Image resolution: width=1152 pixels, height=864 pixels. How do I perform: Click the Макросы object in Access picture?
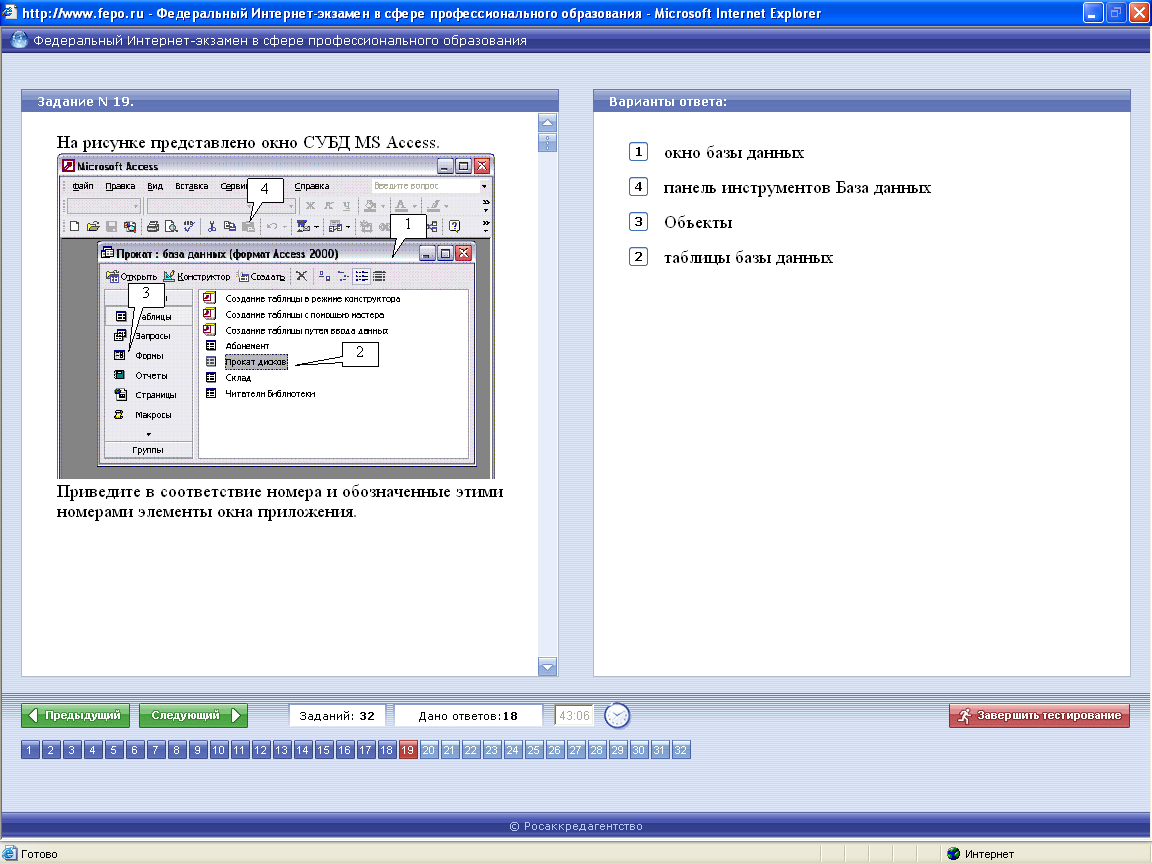pos(145,415)
